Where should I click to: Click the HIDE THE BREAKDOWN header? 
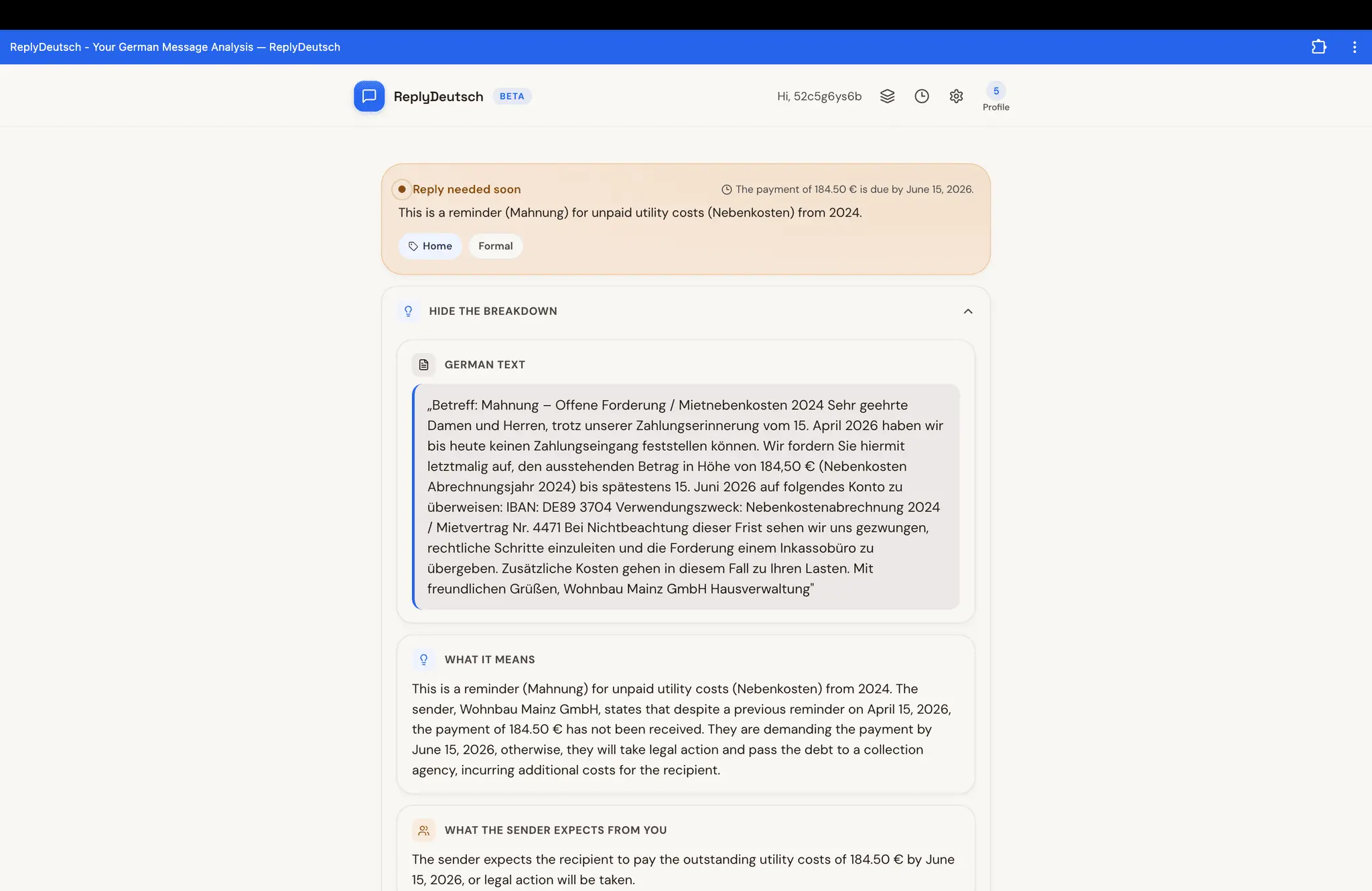point(686,311)
